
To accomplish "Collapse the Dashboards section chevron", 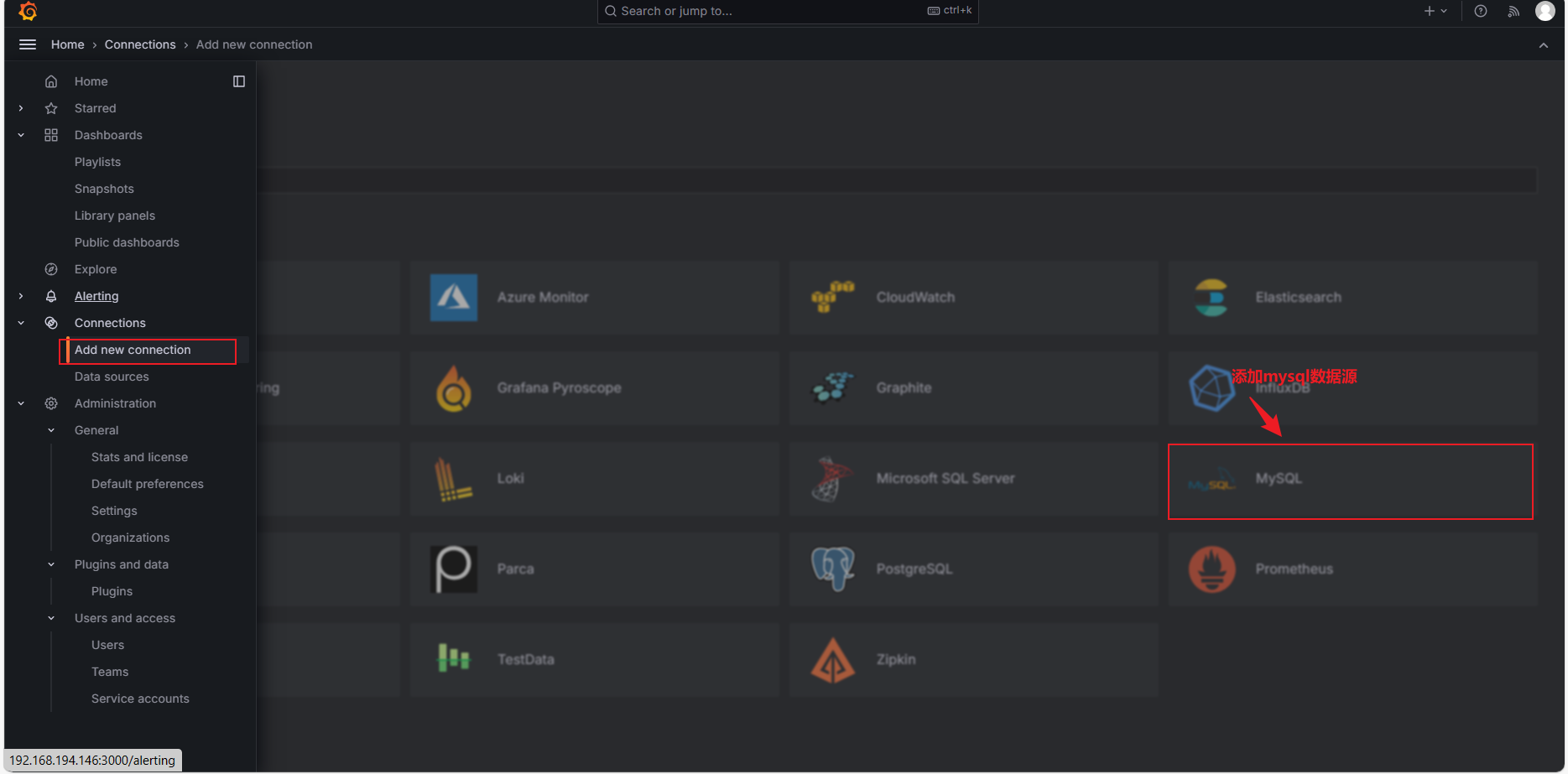I will (21, 135).
